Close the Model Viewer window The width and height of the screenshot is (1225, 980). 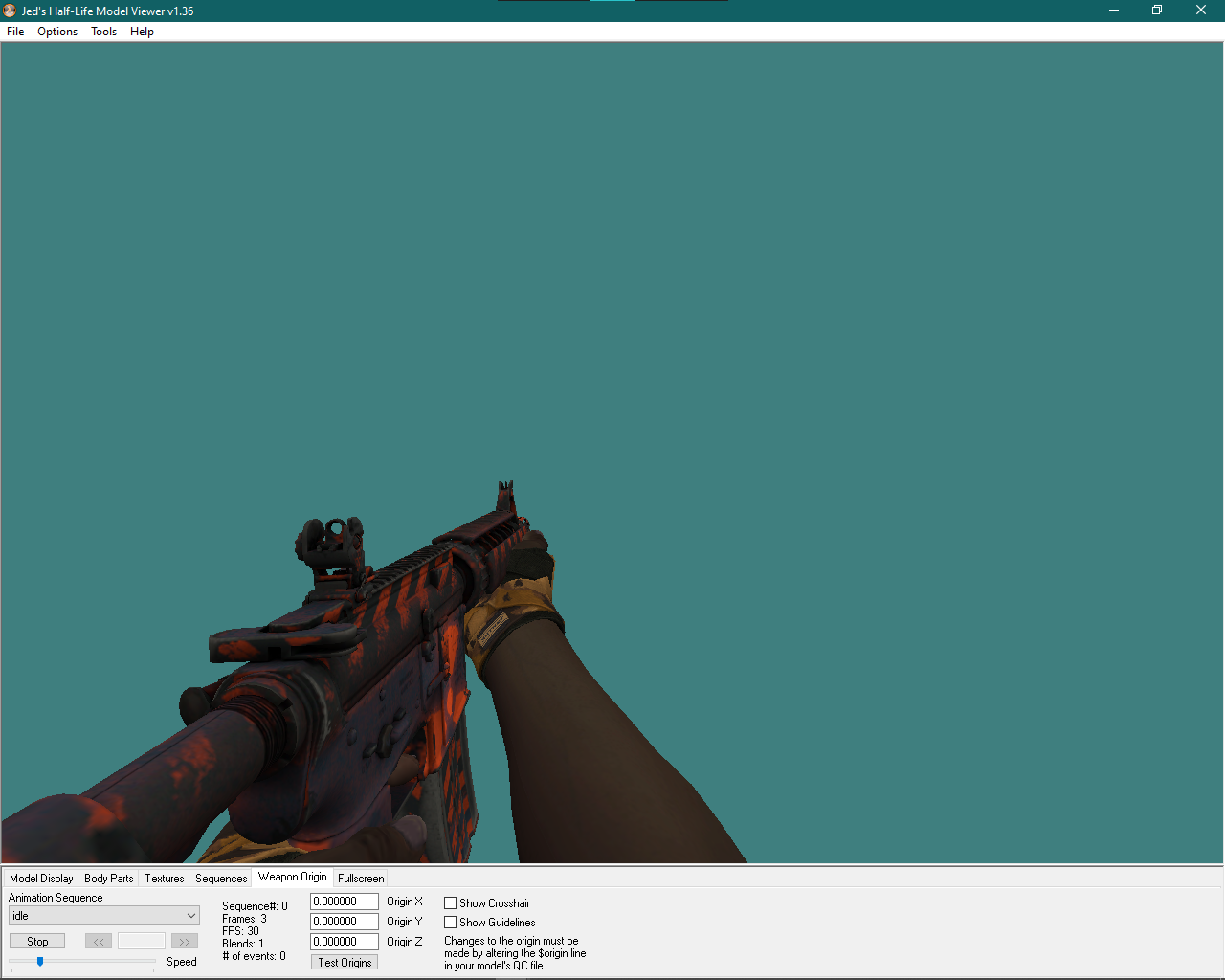click(1201, 11)
